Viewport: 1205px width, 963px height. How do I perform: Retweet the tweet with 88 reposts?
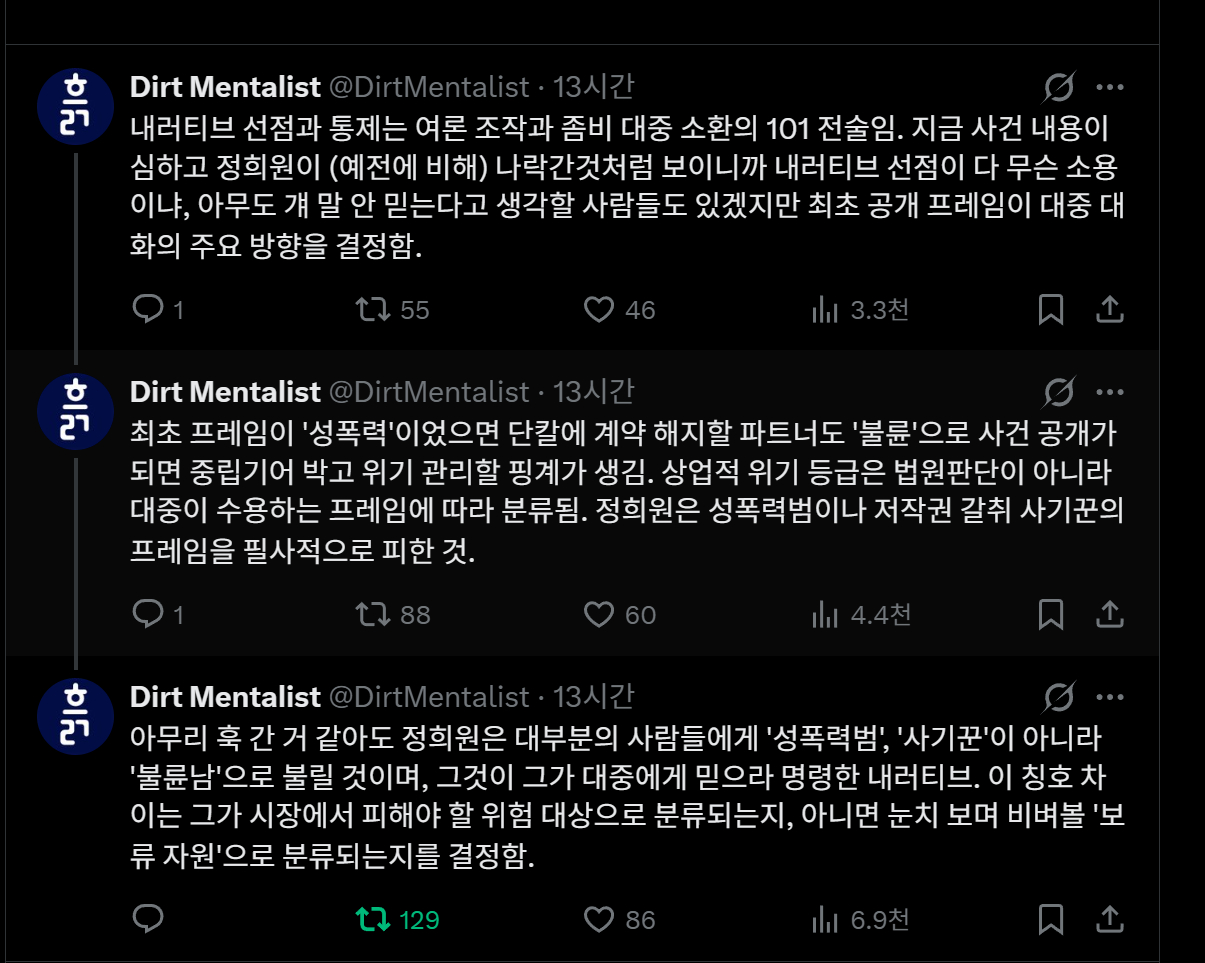point(374,614)
